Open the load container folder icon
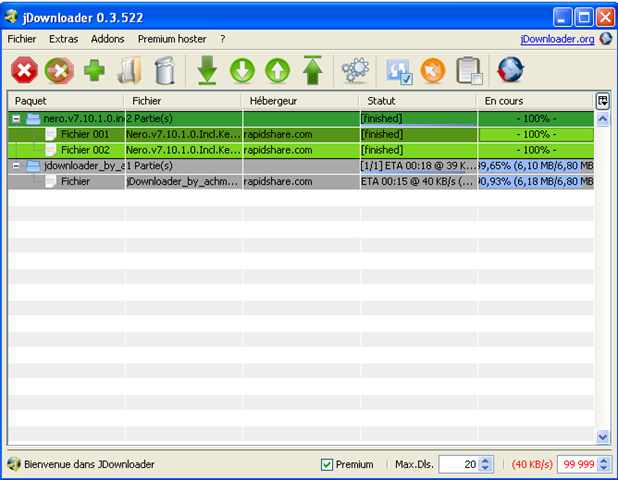 (129, 71)
